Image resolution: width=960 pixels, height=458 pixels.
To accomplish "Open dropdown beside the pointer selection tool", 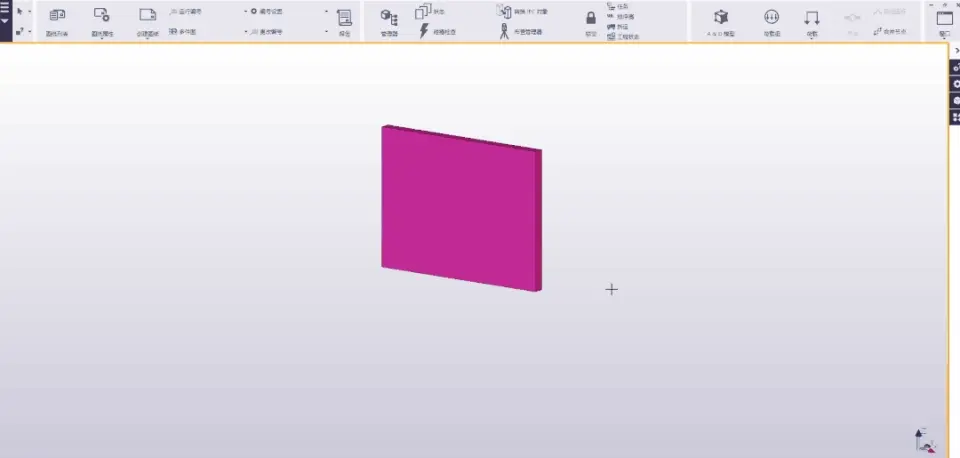I will tap(30, 11).
